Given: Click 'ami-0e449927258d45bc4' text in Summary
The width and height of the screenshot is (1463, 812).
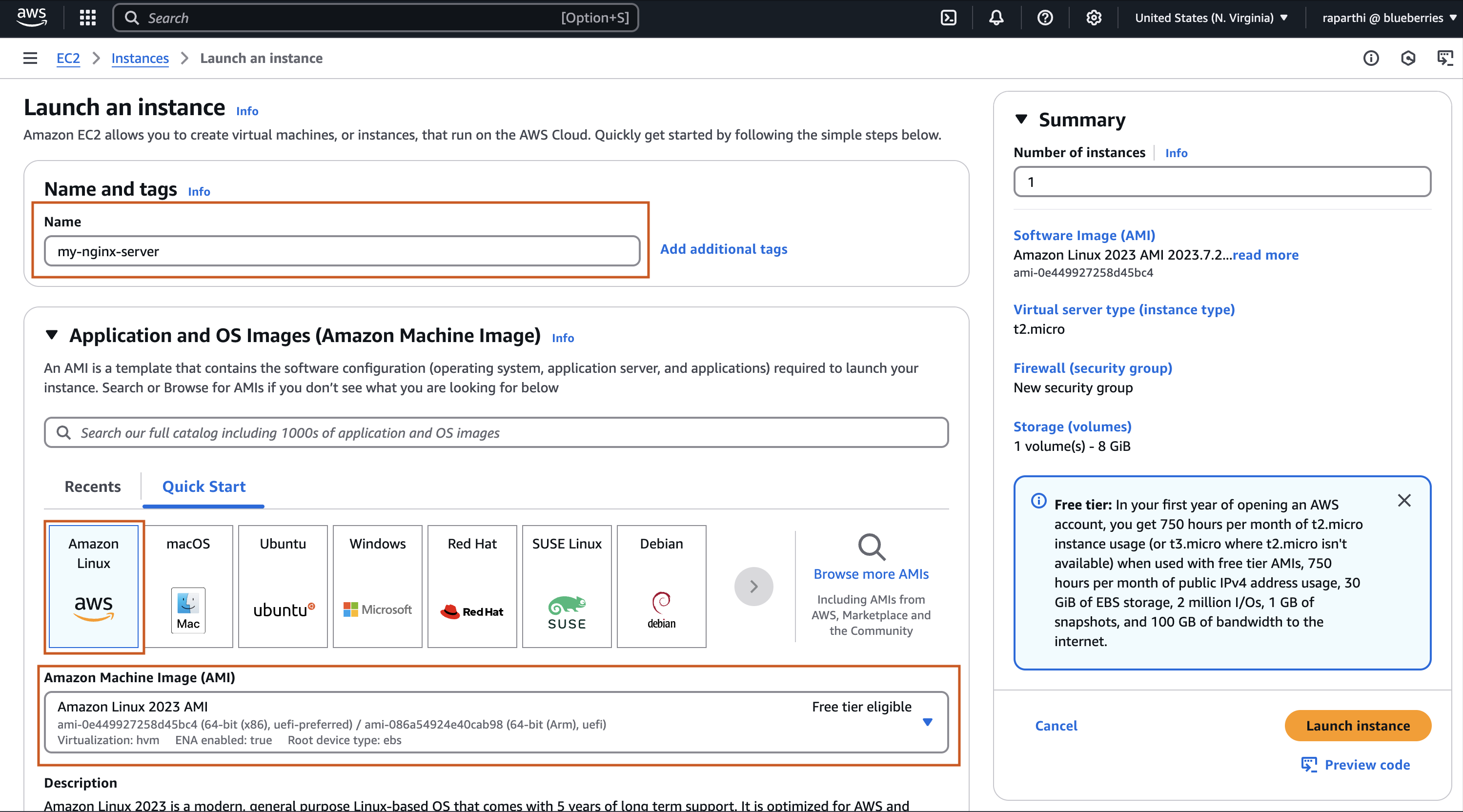Looking at the screenshot, I should point(1083,273).
